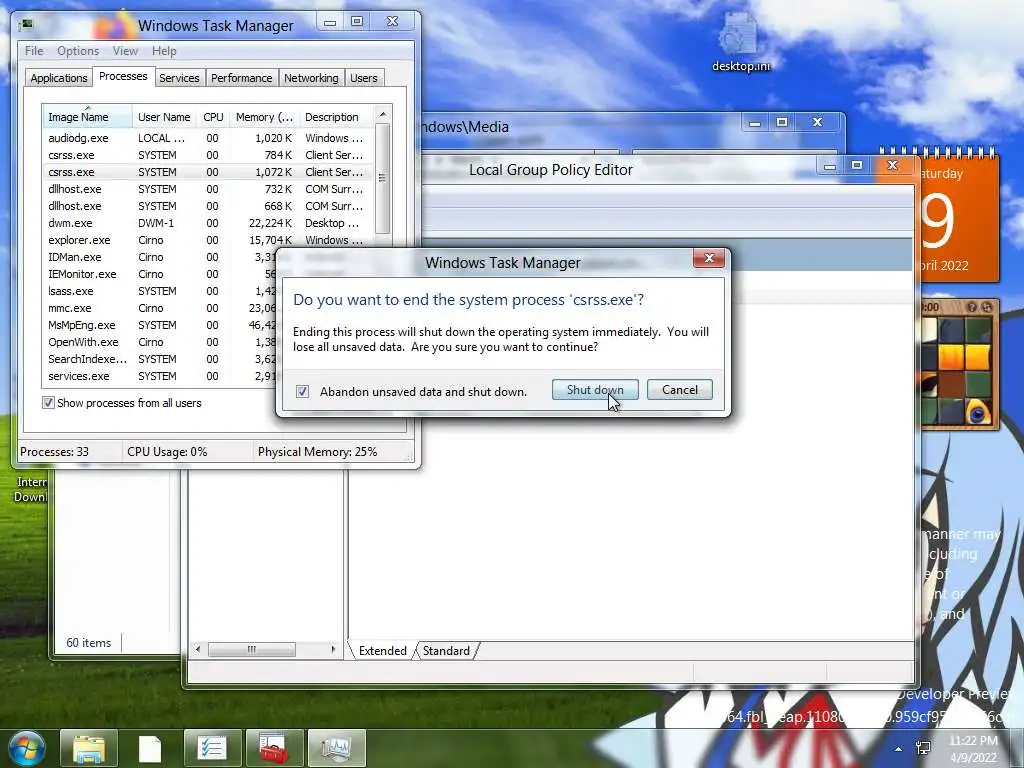Close the csrss.exe confirmation dialog

[x=709, y=258]
